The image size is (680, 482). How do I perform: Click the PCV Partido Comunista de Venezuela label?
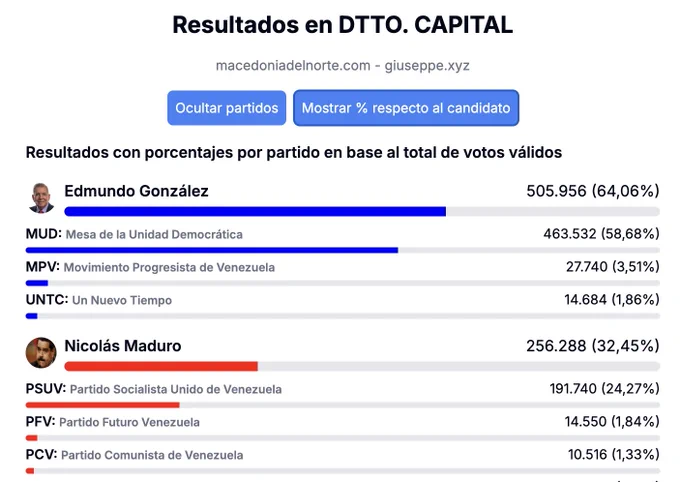tap(134, 455)
